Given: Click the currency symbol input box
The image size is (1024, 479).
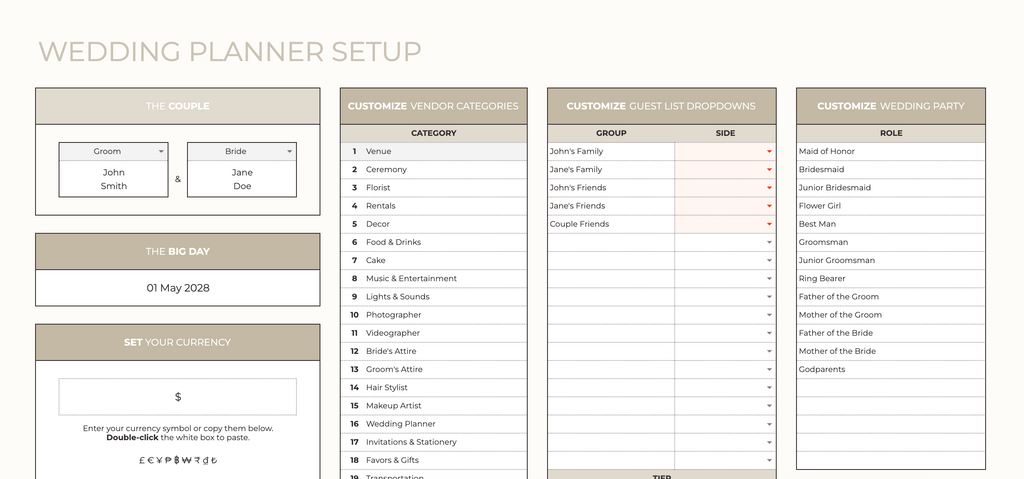Looking at the screenshot, I should click(178, 397).
